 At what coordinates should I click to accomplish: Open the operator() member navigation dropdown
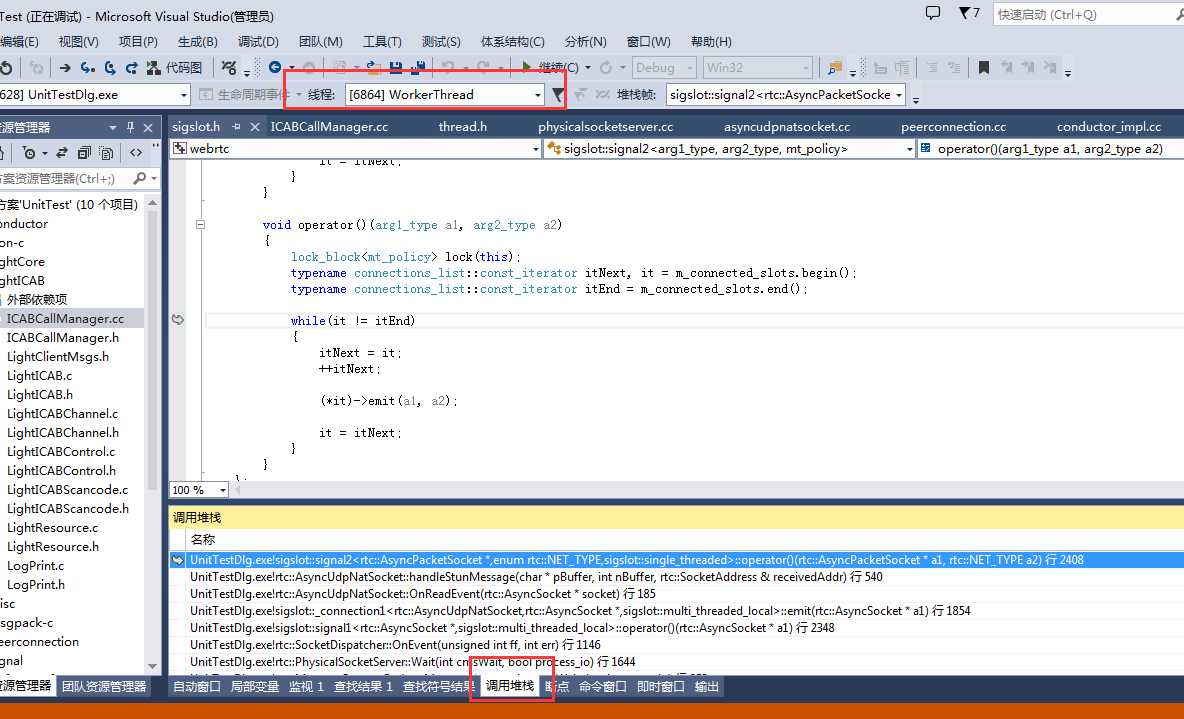coord(1051,149)
